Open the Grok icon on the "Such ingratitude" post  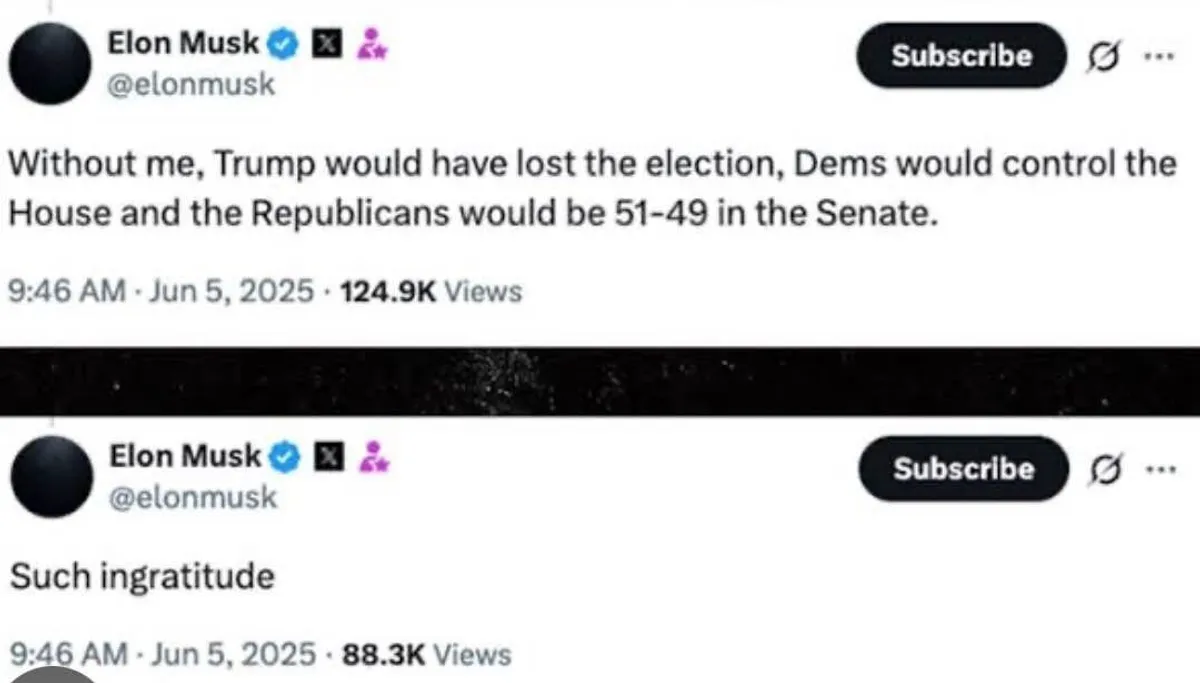pyautogui.click(x=1105, y=469)
